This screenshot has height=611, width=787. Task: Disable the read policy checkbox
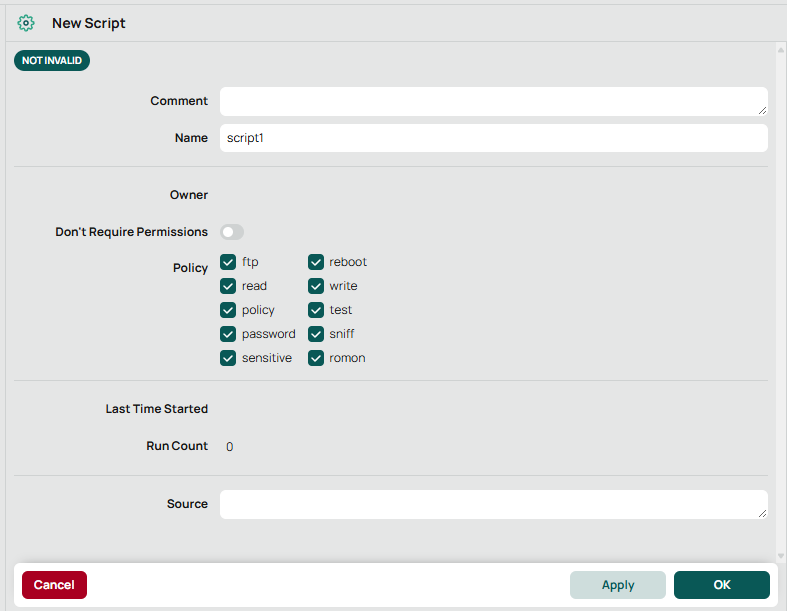click(x=228, y=286)
